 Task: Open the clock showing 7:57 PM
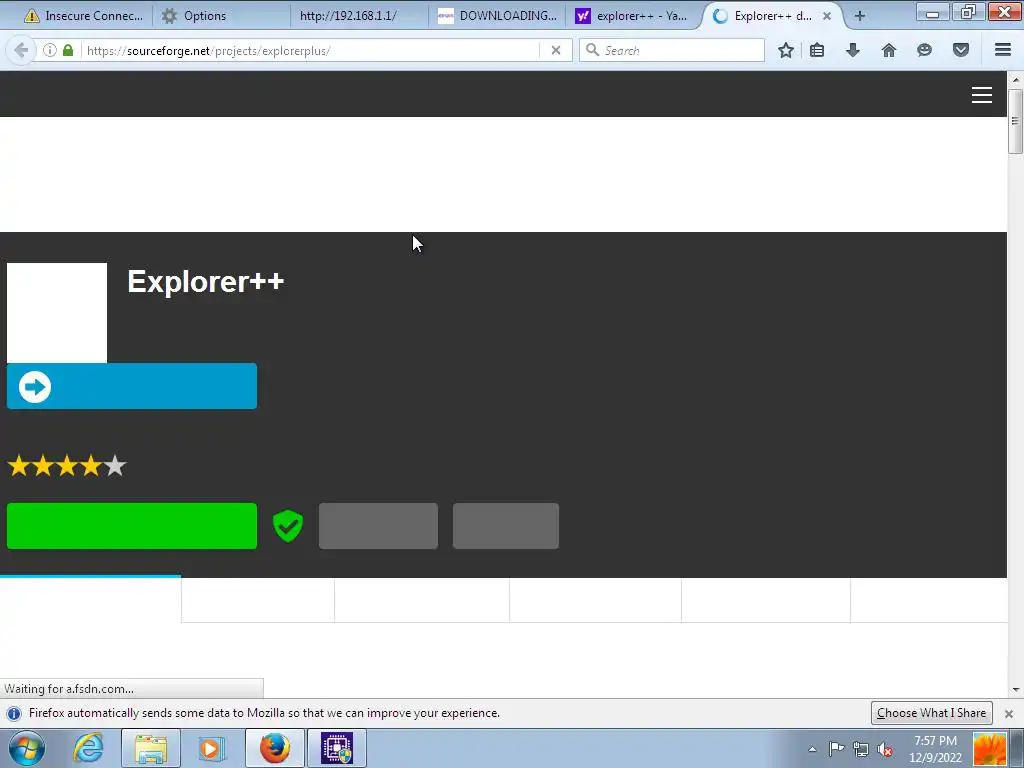(935, 749)
